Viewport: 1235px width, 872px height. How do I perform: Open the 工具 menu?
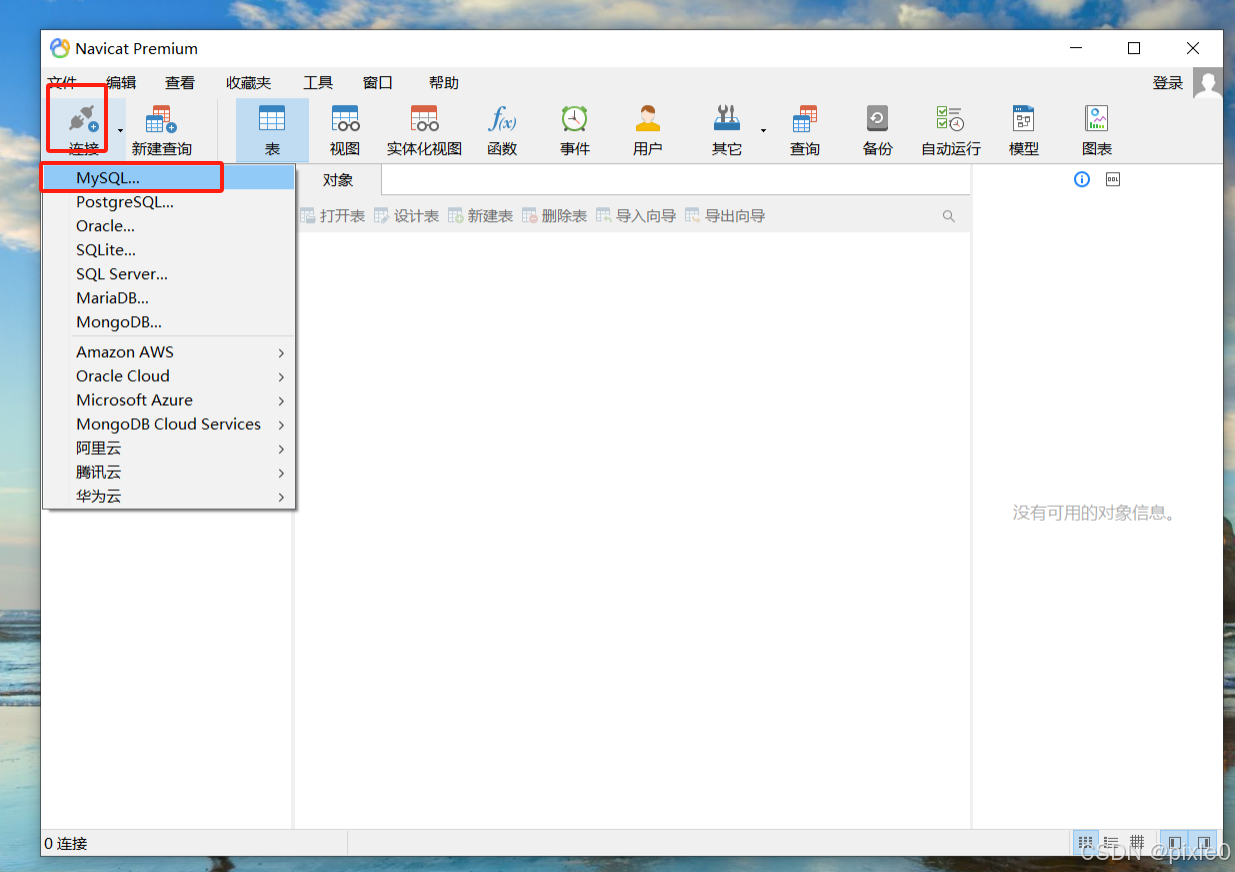(318, 83)
